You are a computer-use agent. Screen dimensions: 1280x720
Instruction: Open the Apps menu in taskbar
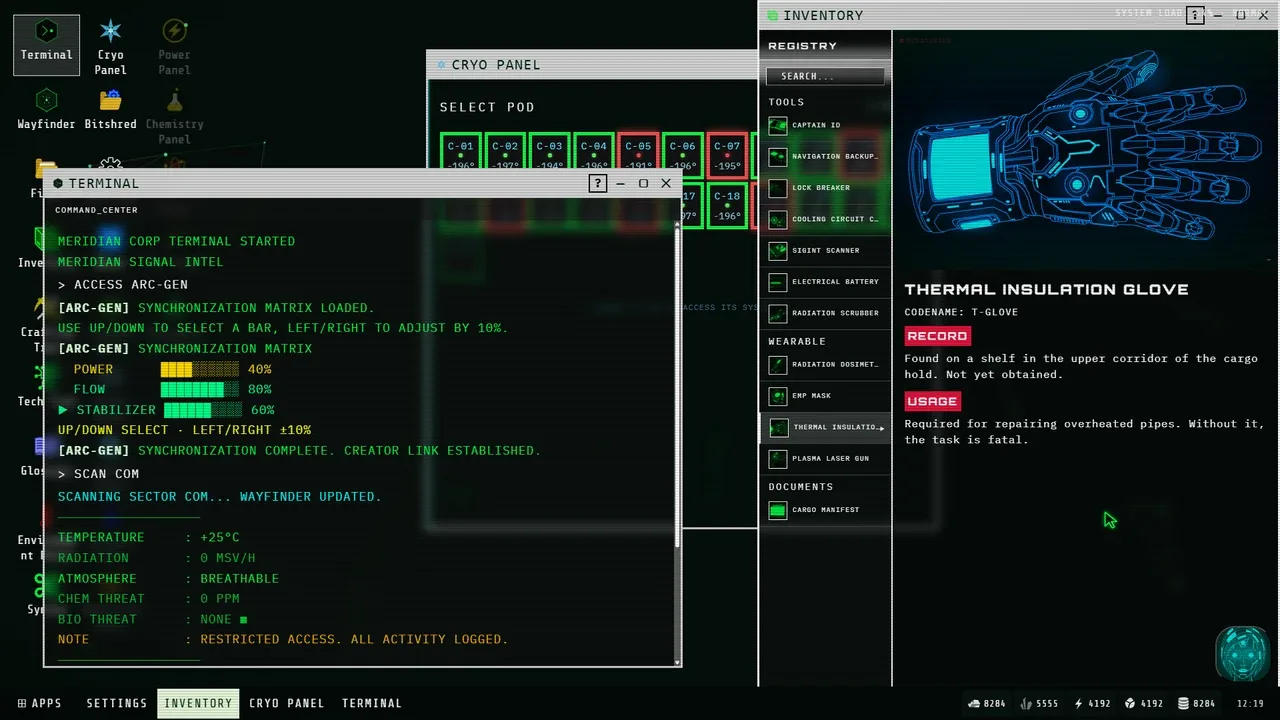[40, 703]
